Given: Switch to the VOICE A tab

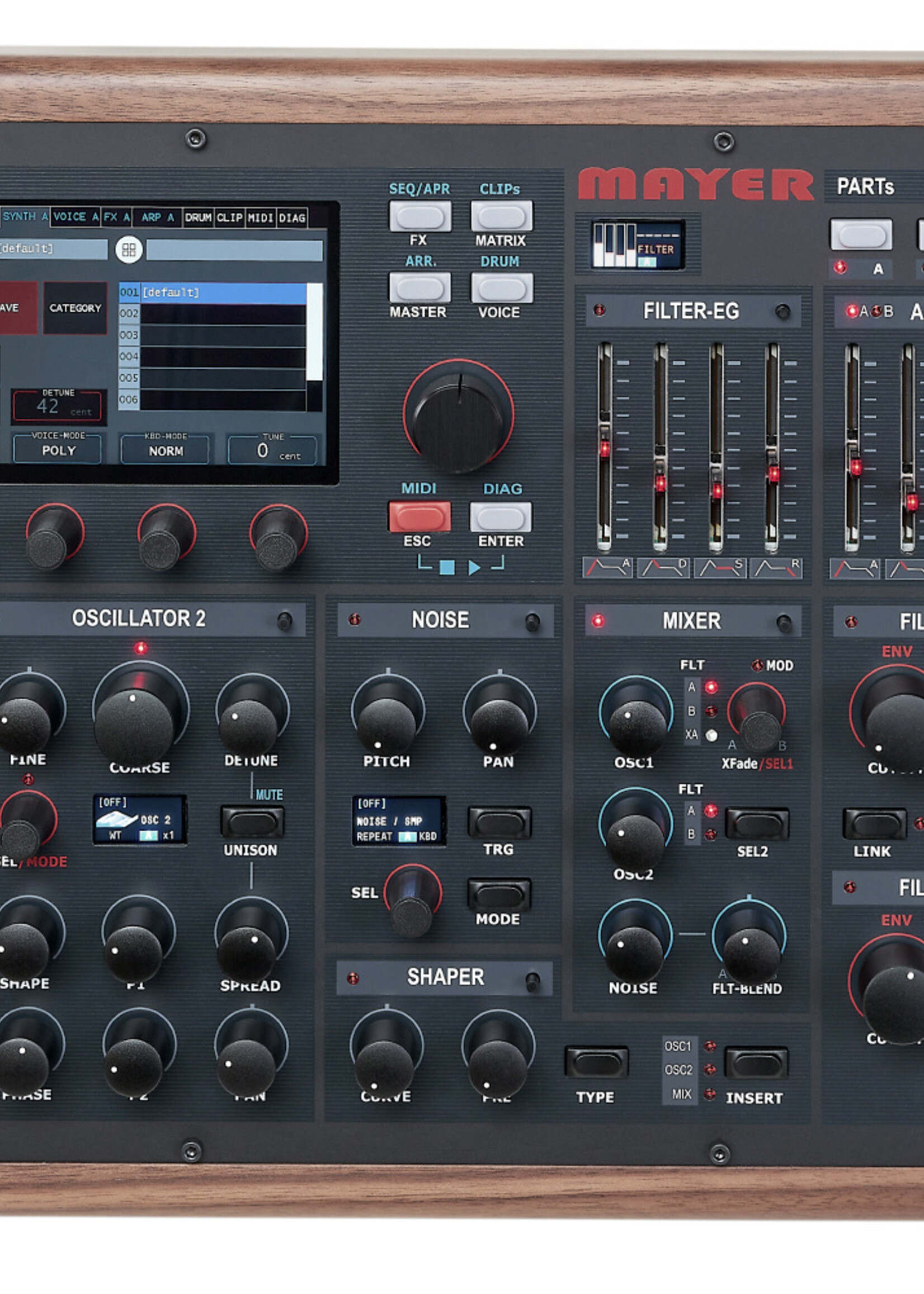Looking at the screenshot, I should coord(76,217).
